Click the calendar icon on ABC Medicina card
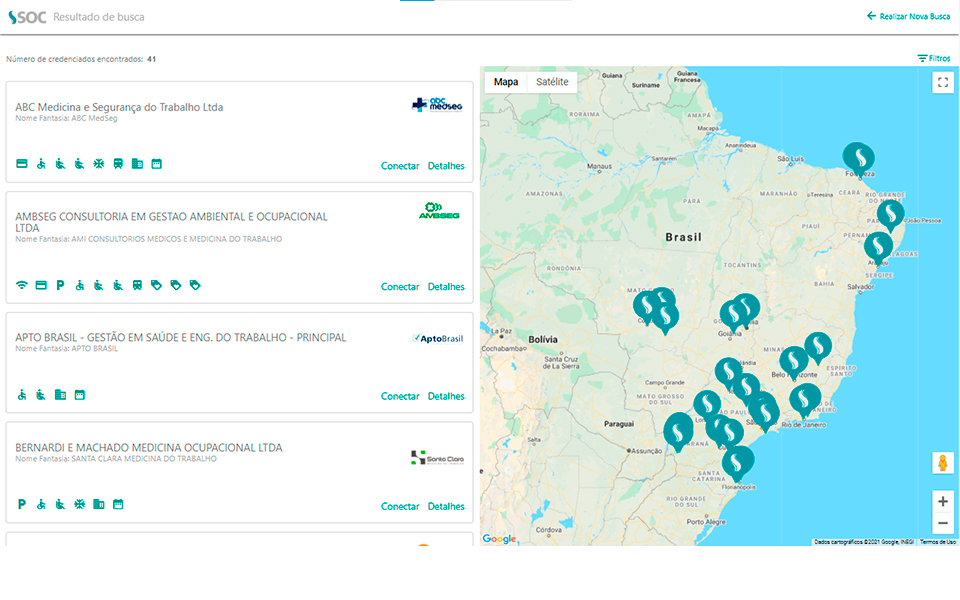This screenshot has height=600, width=960. pyautogui.click(x=157, y=163)
